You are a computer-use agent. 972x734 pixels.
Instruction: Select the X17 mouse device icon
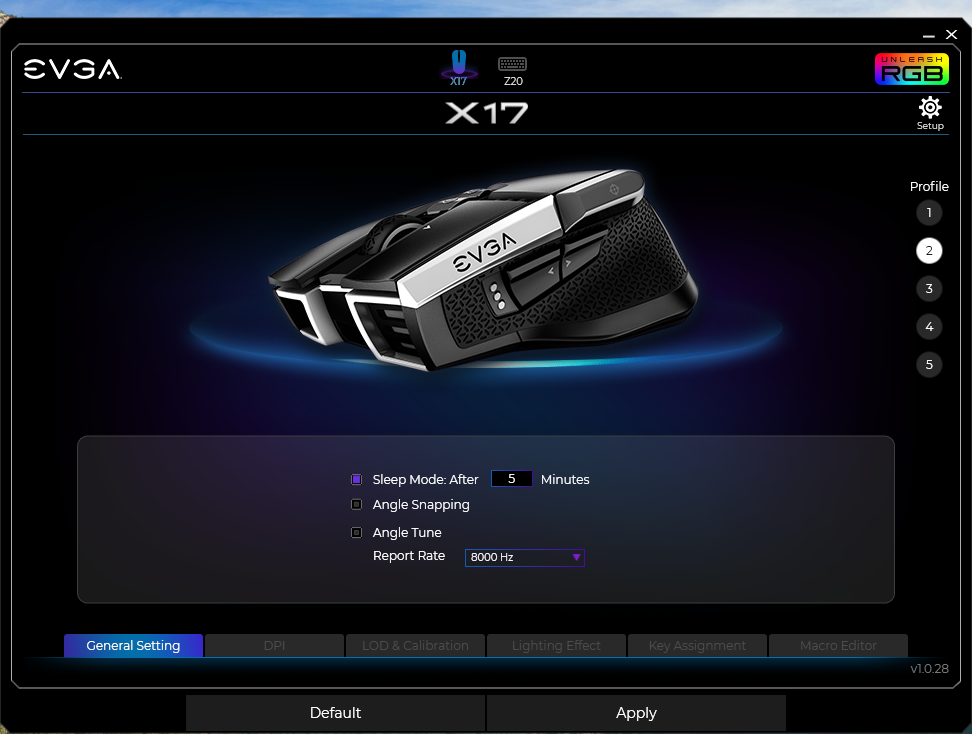[x=458, y=68]
